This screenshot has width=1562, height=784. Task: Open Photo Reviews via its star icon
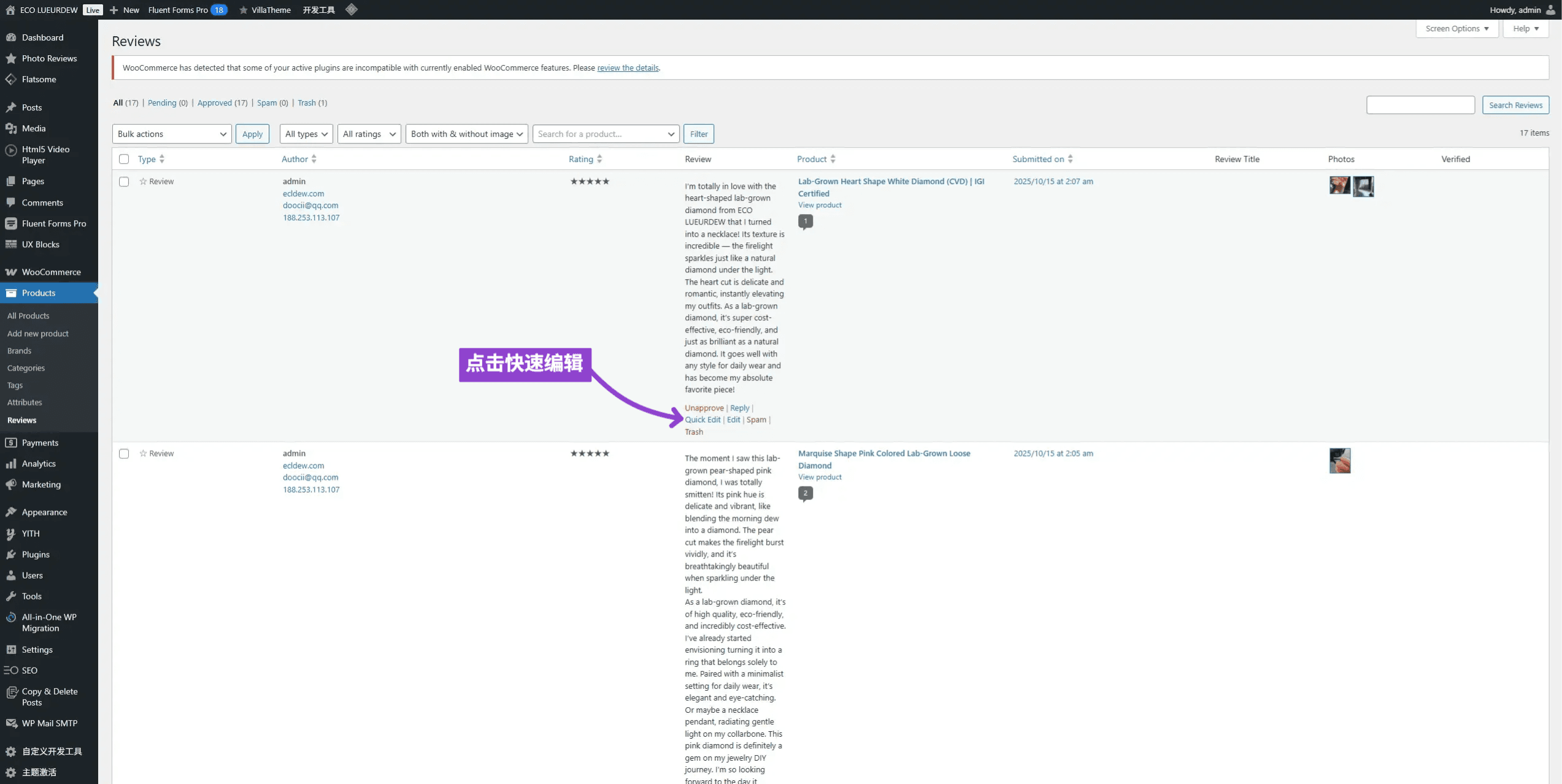[11, 58]
